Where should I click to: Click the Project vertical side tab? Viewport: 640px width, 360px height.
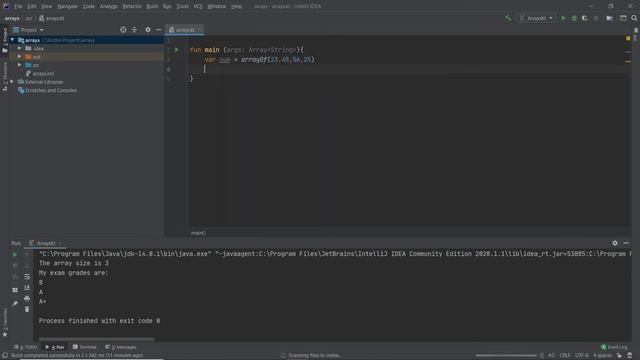coord(5,40)
